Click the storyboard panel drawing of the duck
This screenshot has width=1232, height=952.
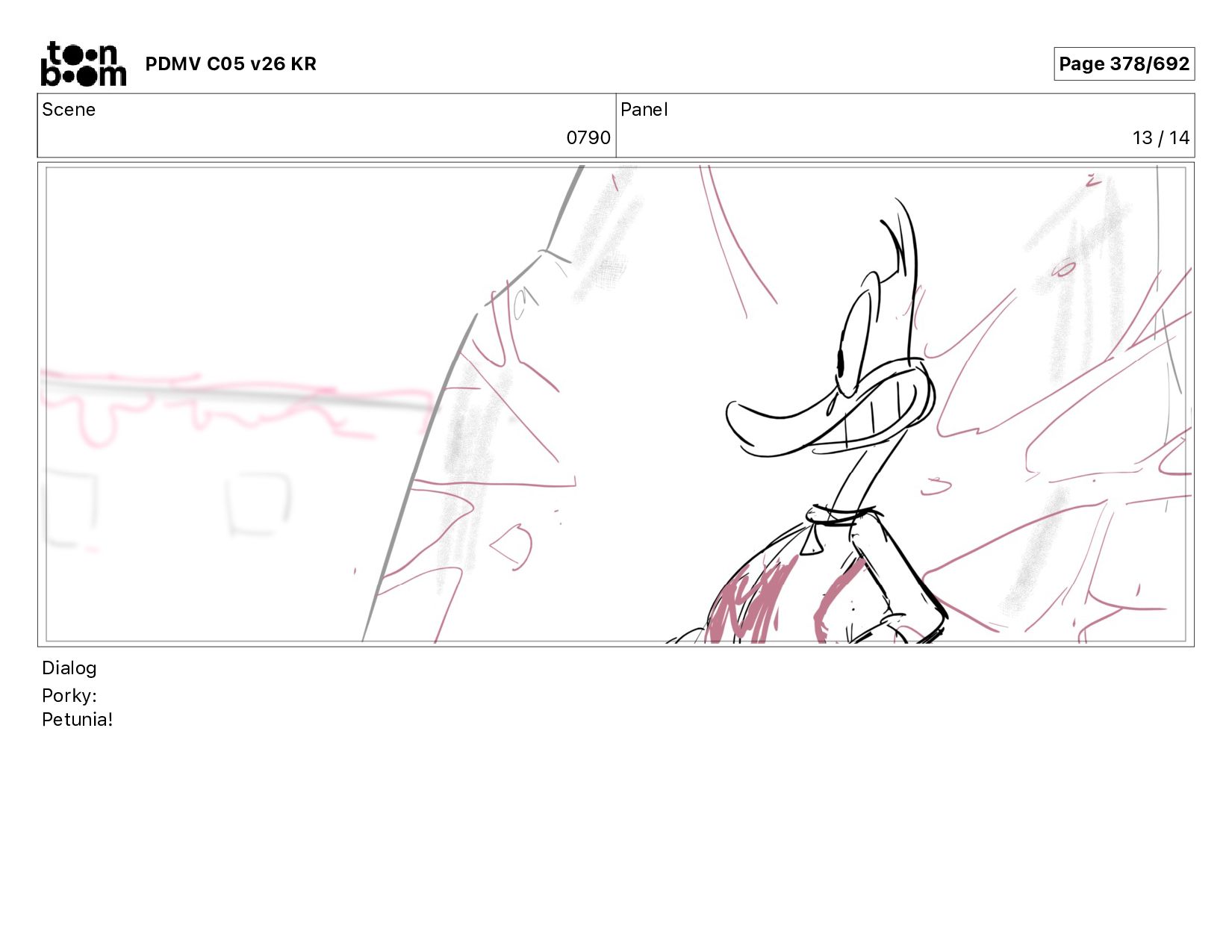616,404
